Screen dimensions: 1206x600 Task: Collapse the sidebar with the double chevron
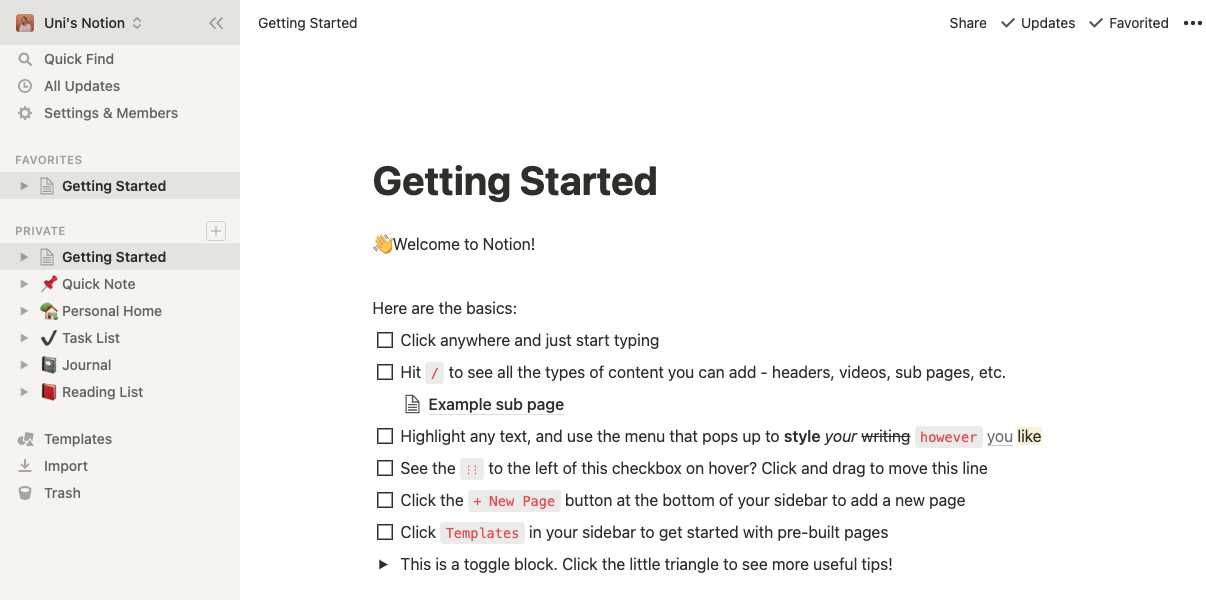point(217,23)
